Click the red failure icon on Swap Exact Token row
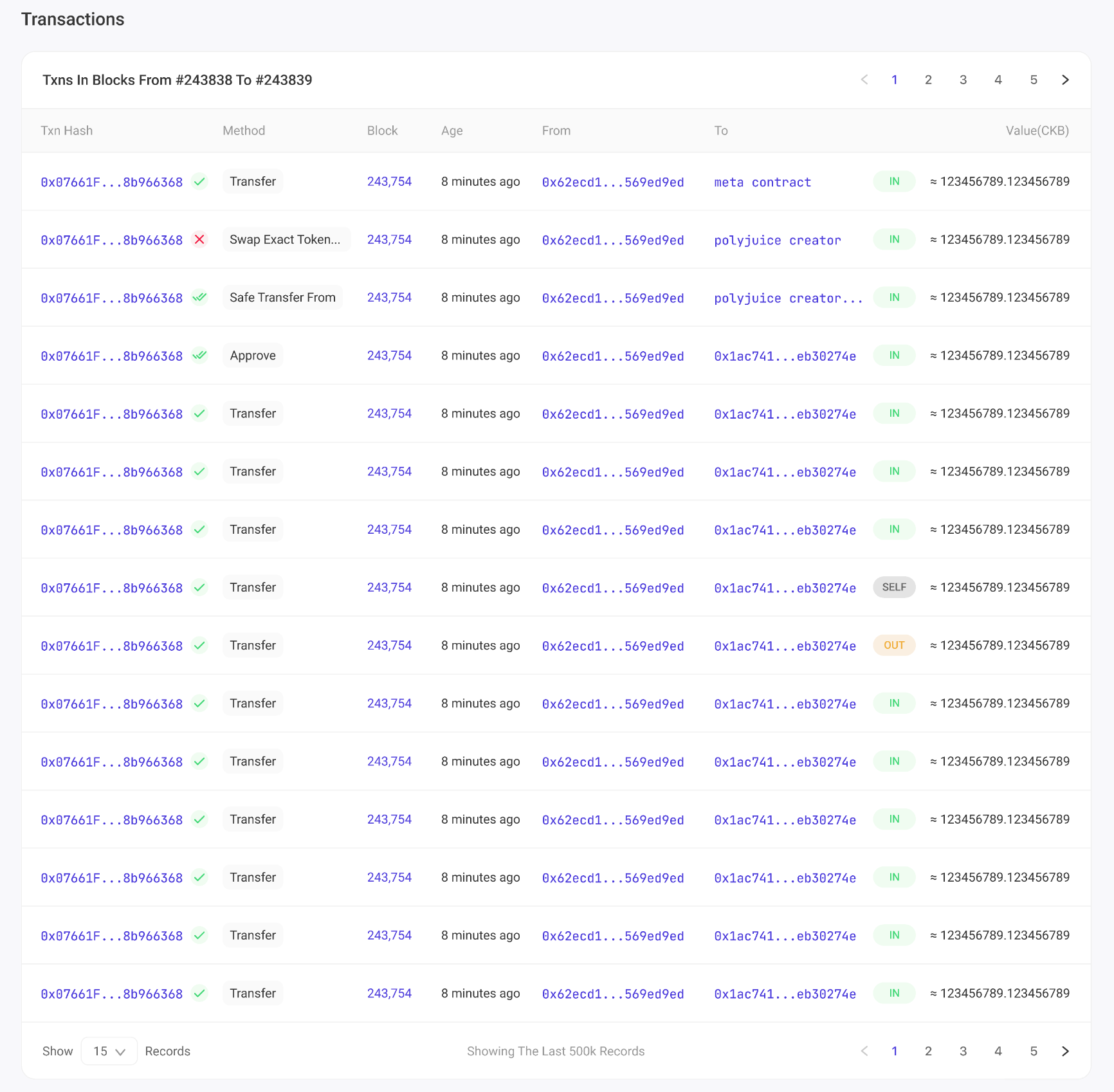The height and width of the screenshot is (1092, 1114). coord(200,239)
